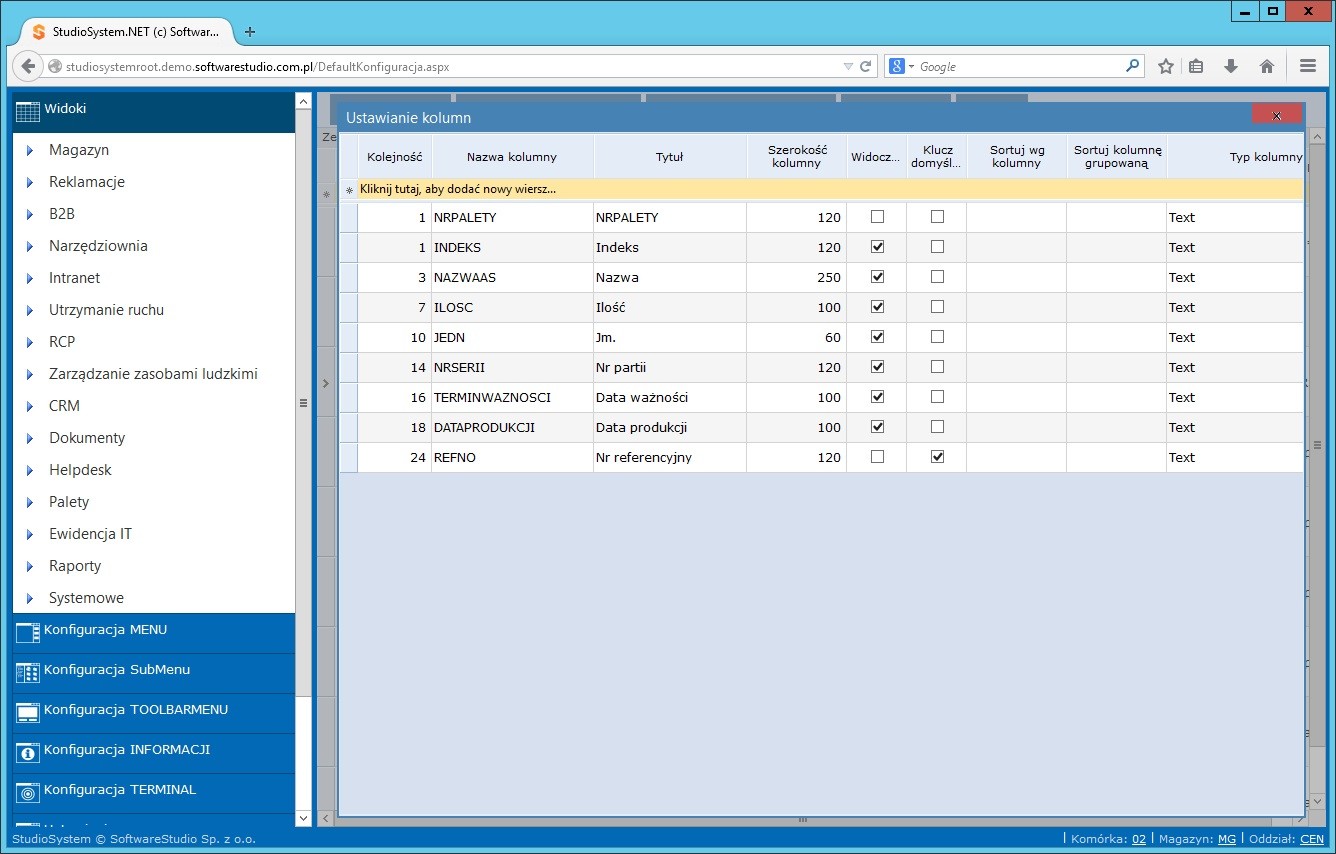Click 'Kliknij tutaj, aby dodać nowy wiersz'
The height and width of the screenshot is (854, 1336).
458,189
